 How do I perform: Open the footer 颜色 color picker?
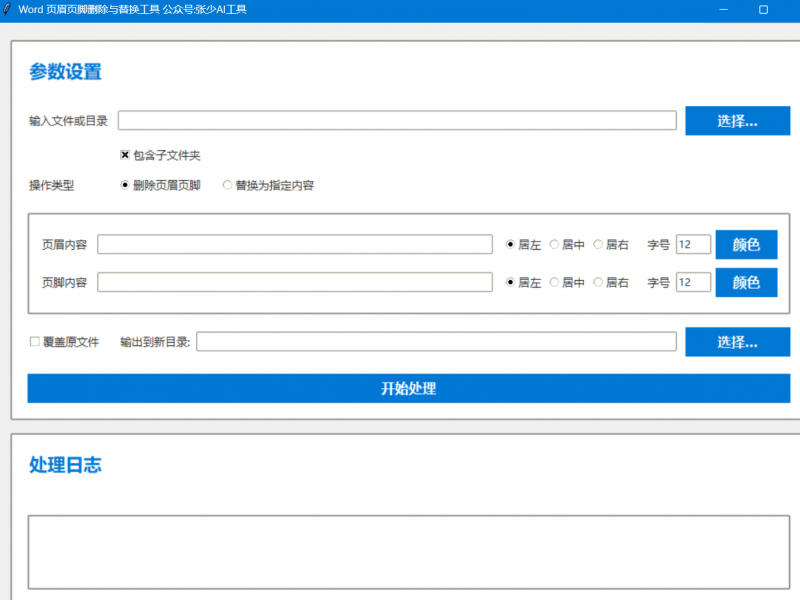pos(746,283)
